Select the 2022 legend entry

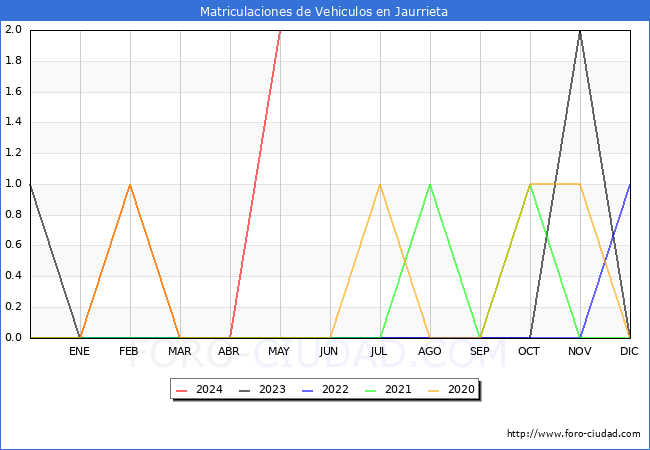[326, 390]
